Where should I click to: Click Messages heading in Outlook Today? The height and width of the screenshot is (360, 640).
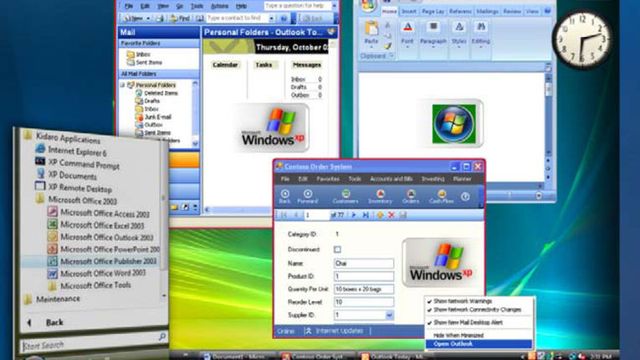coord(307,65)
